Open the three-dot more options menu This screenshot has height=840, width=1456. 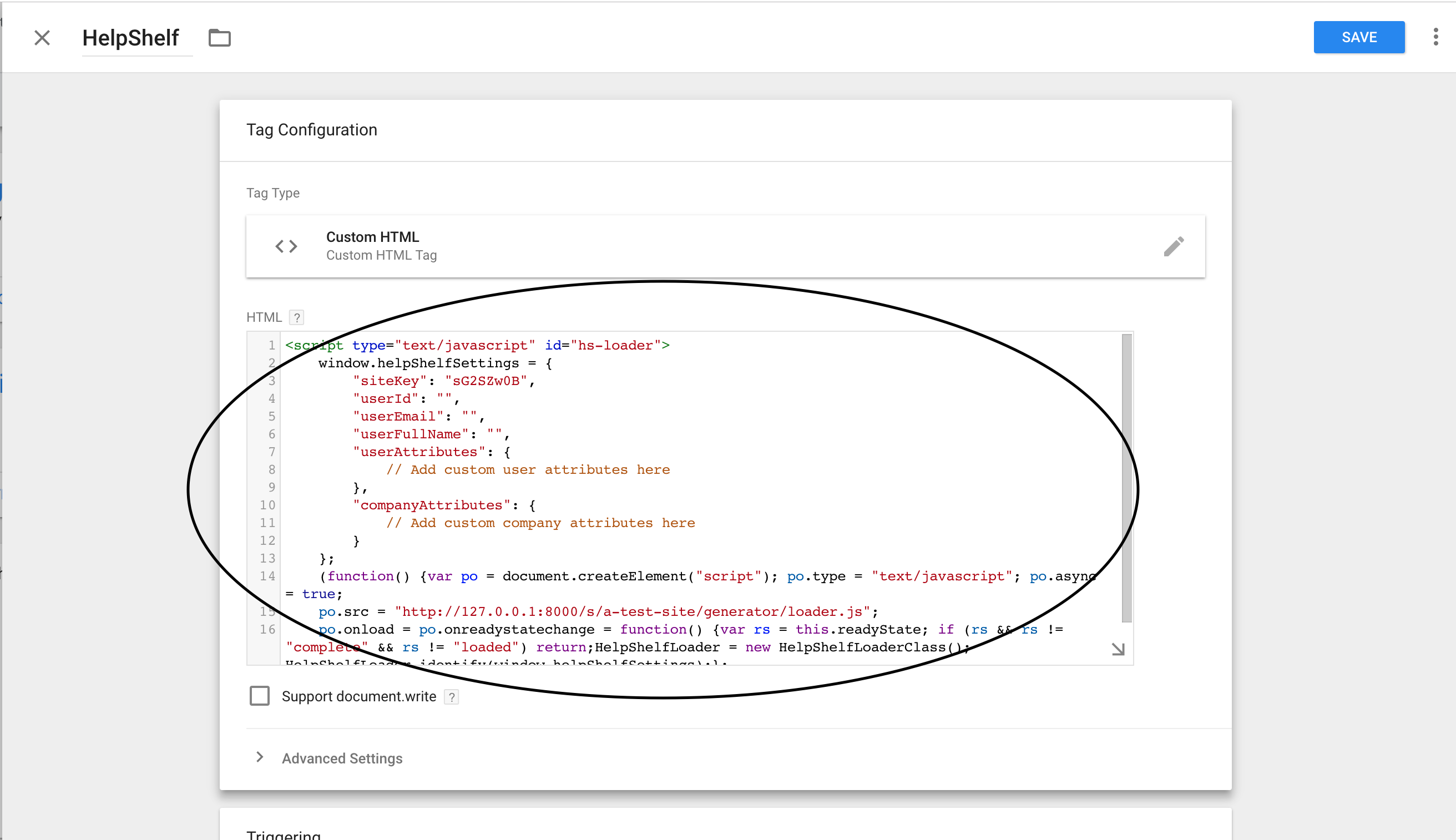pyautogui.click(x=1435, y=37)
